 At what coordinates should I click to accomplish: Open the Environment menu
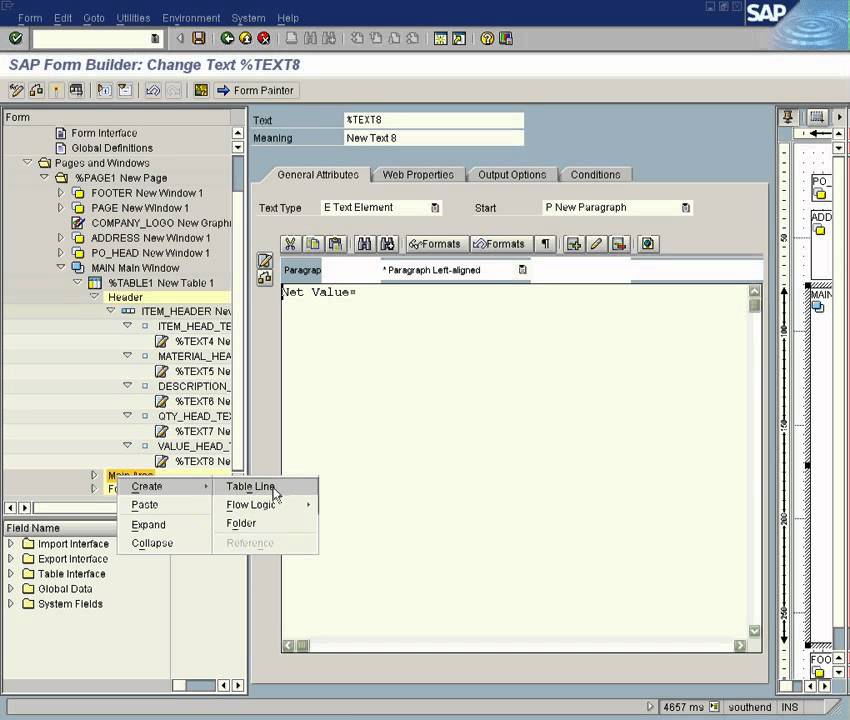(191, 18)
